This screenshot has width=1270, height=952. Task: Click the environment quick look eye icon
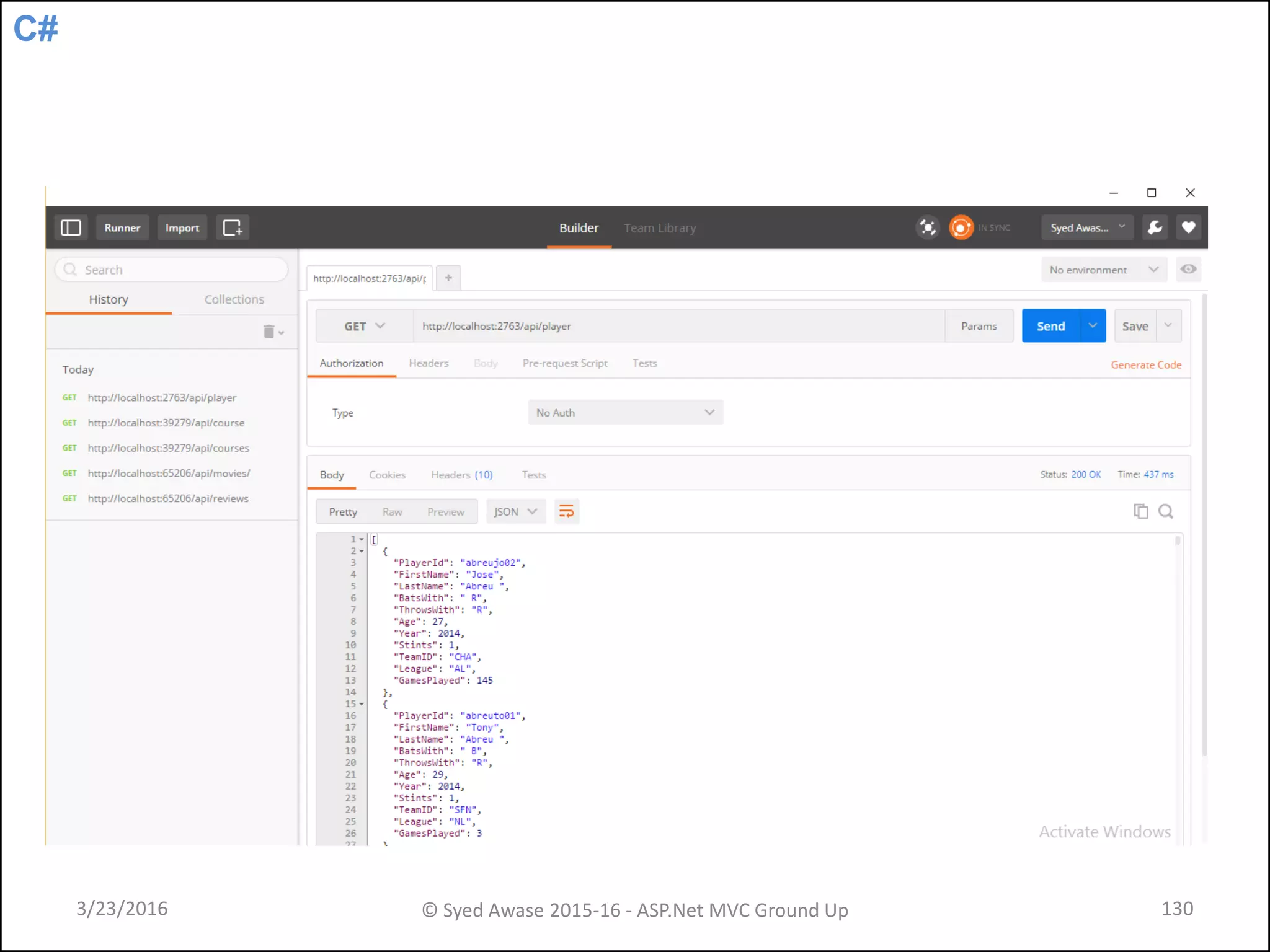(1188, 269)
